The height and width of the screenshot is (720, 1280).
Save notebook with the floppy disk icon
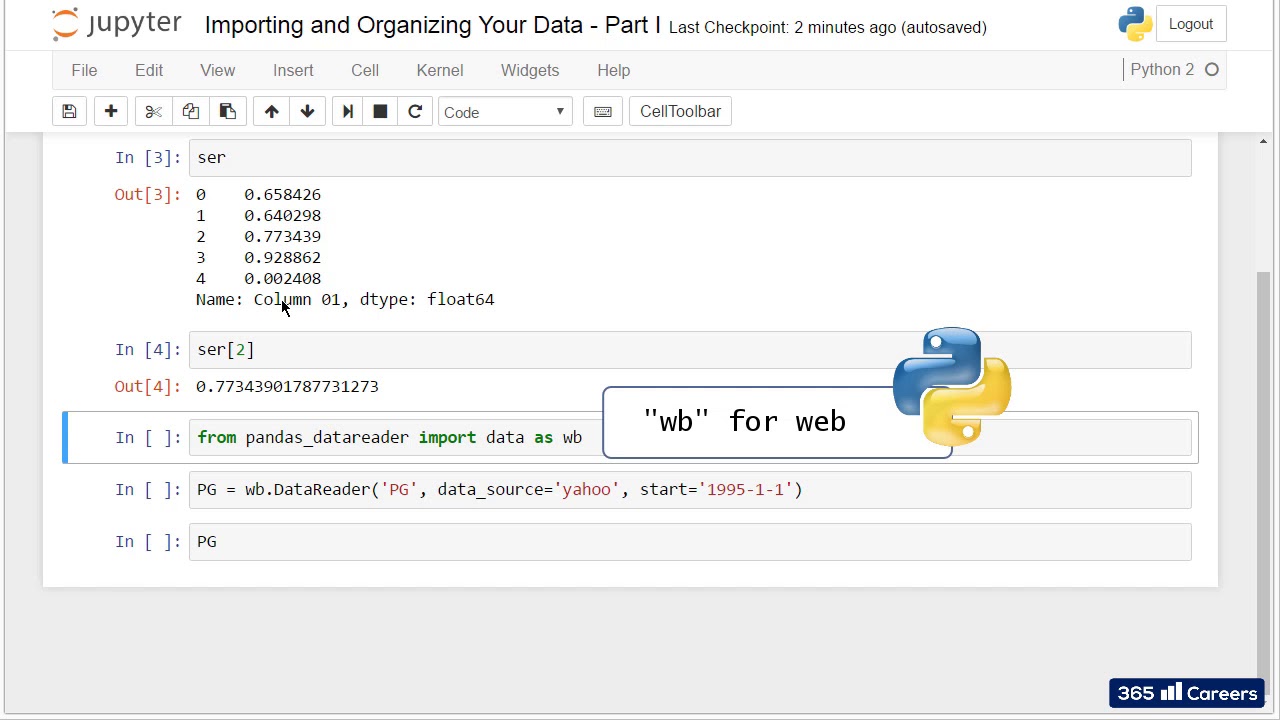pyautogui.click(x=69, y=112)
